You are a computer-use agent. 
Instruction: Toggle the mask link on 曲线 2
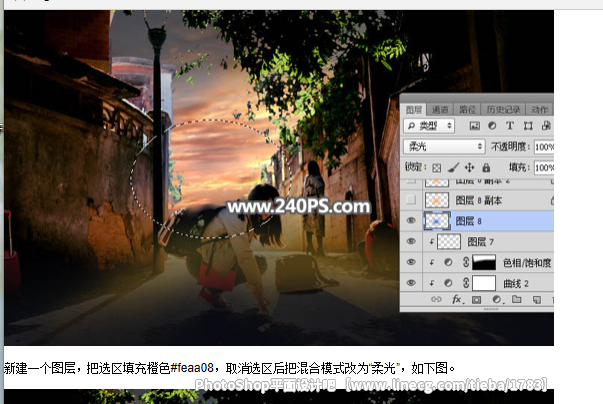466,283
